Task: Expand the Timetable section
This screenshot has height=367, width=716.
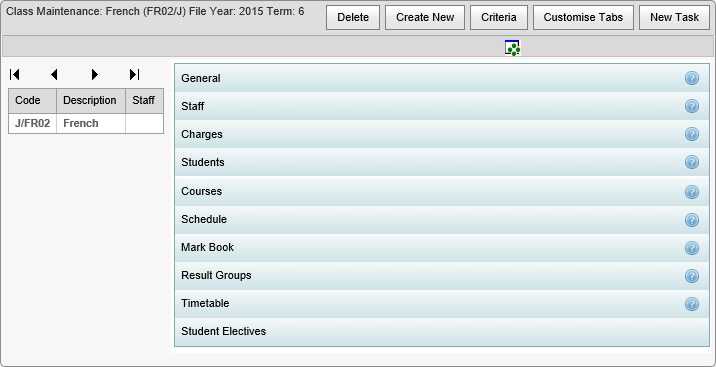Action: click(442, 304)
